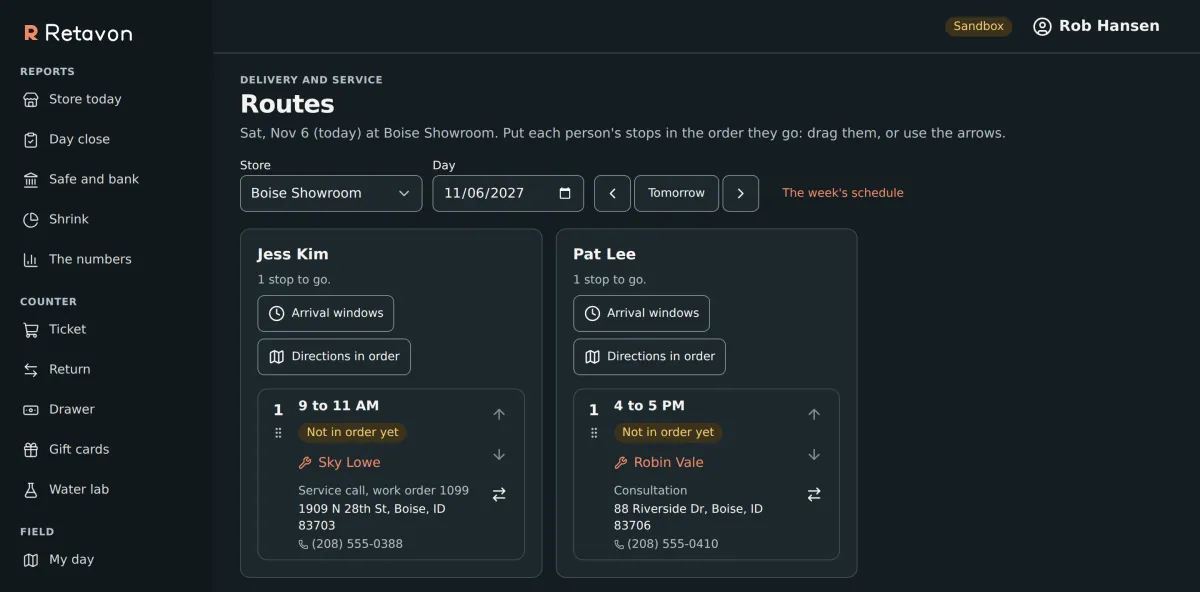Go to previous day with left chevron
Viewport: 1200px width, 592px height.
point(612,193)
